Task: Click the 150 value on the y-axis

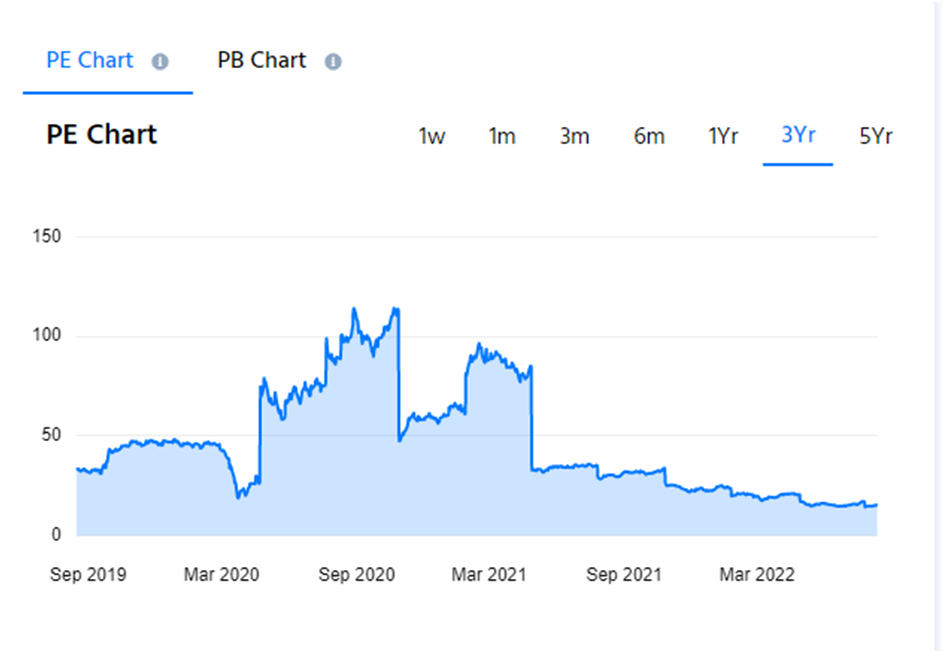Action: point(47,237)
